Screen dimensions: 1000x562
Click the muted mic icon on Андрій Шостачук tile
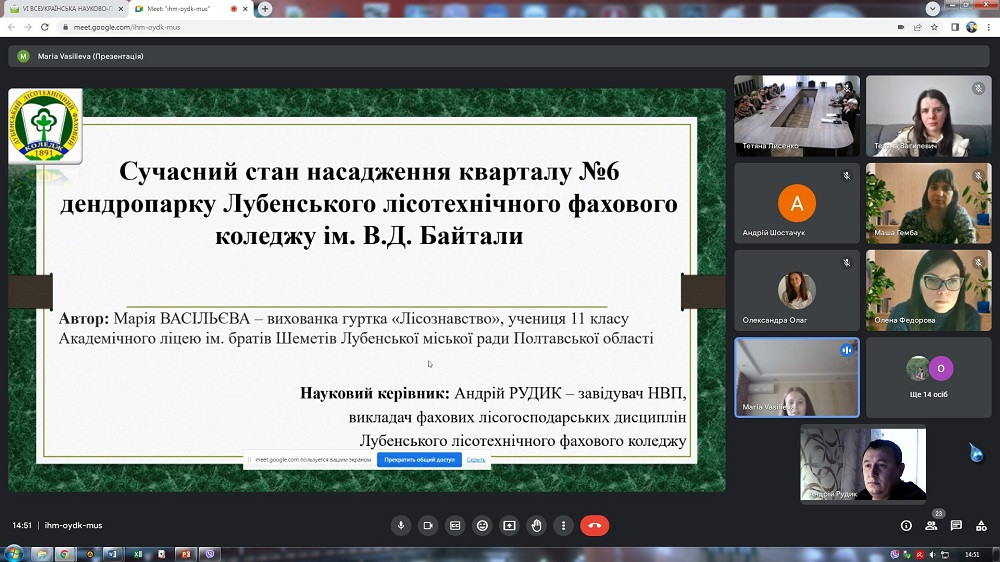pos(846,176)
